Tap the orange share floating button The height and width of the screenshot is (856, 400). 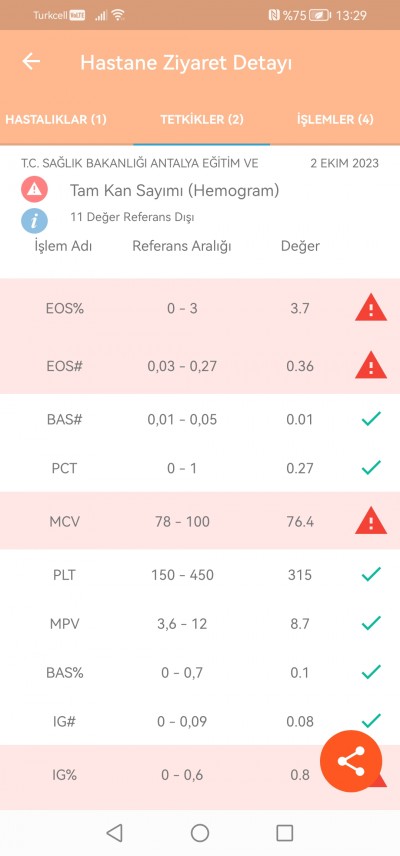351,761
